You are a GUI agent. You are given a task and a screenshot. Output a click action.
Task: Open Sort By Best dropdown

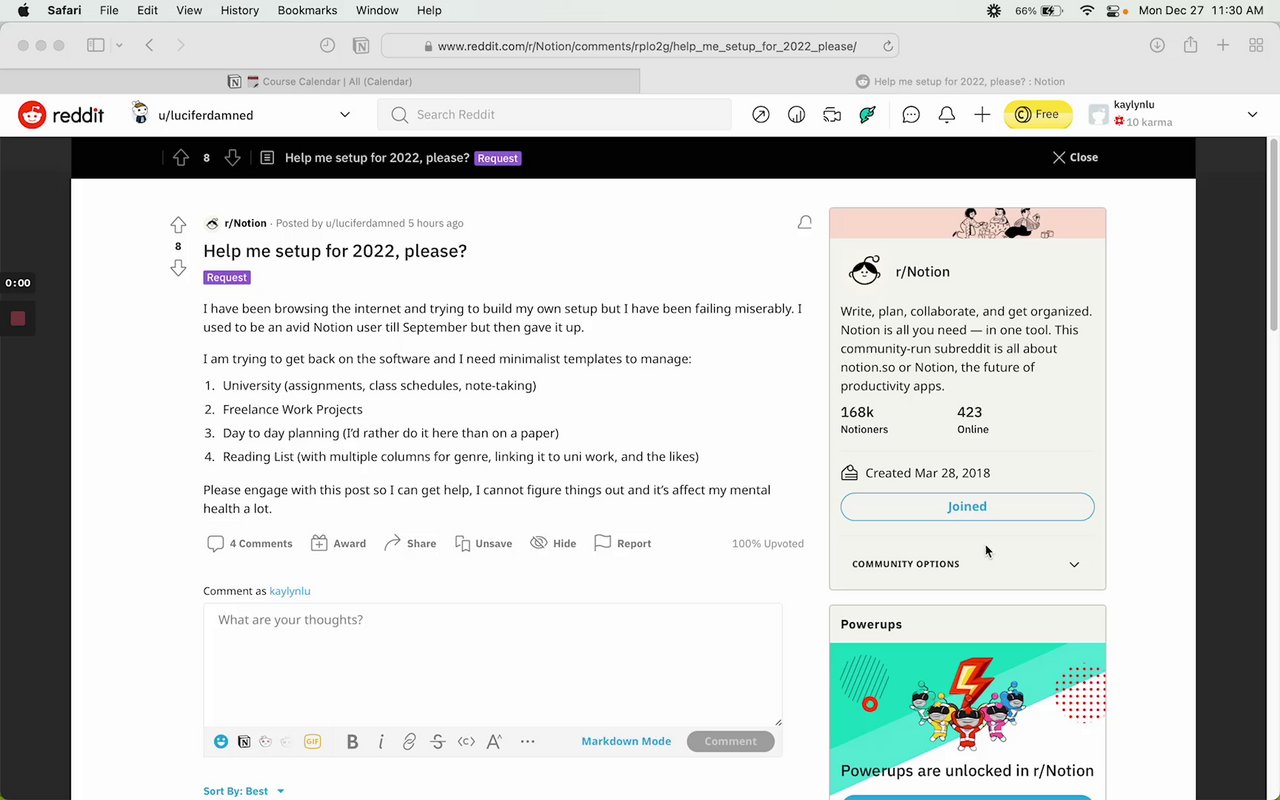click(x=244, y=791)
